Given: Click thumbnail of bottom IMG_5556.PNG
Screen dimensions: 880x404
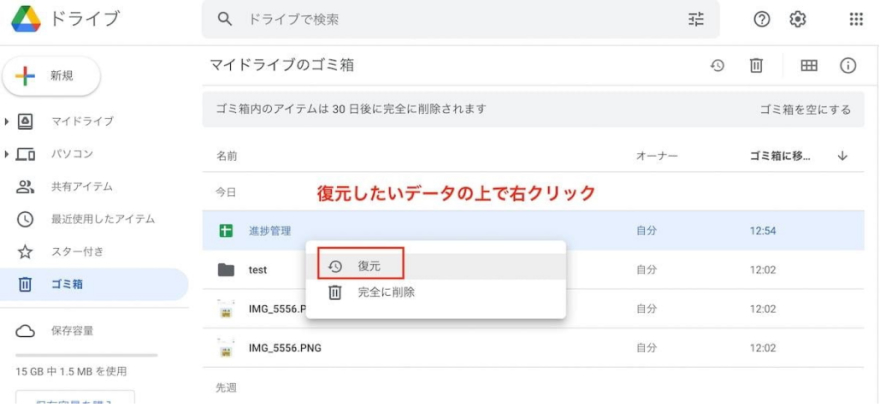Looking at the screenshot, I should pos(226,348).
